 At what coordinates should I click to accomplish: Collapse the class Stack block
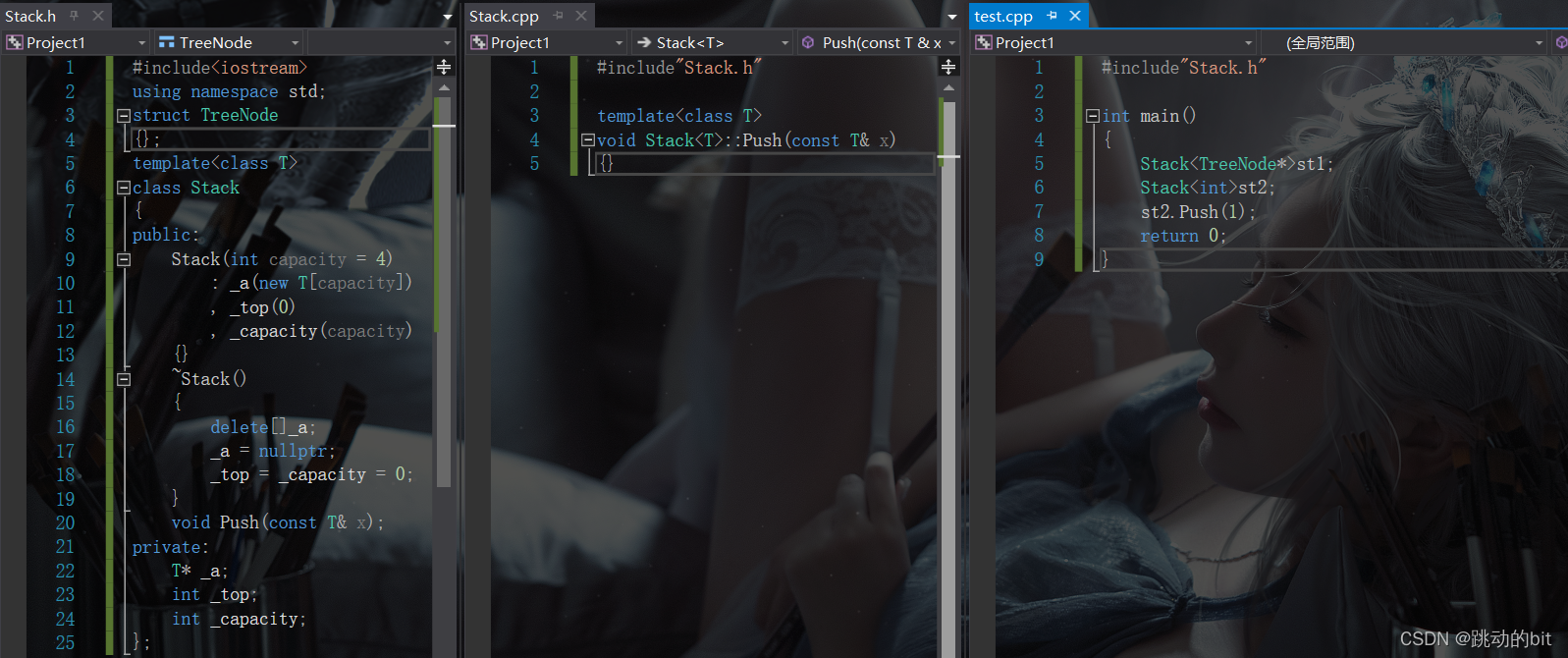coord(124,188)
